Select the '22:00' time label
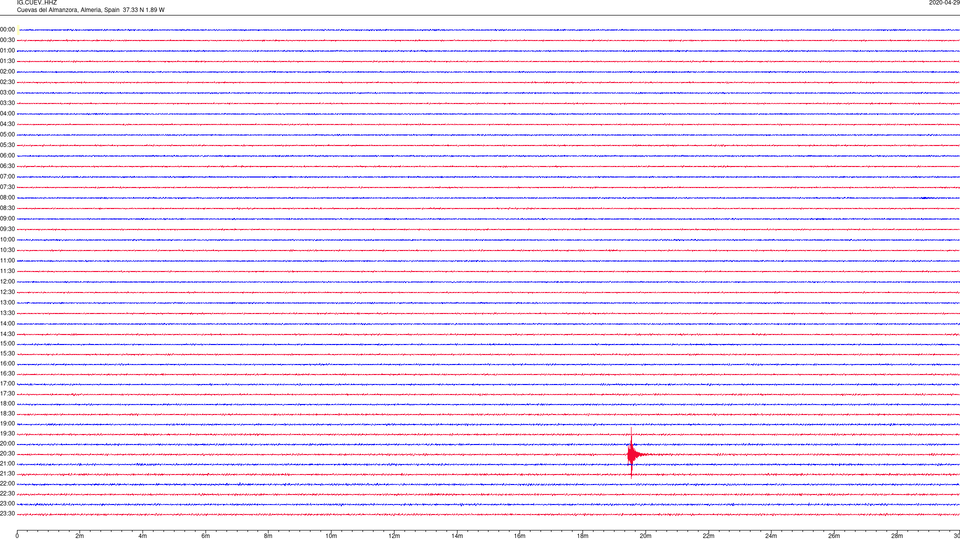This screenshot has width=960, height=540. tap(7, 484)
